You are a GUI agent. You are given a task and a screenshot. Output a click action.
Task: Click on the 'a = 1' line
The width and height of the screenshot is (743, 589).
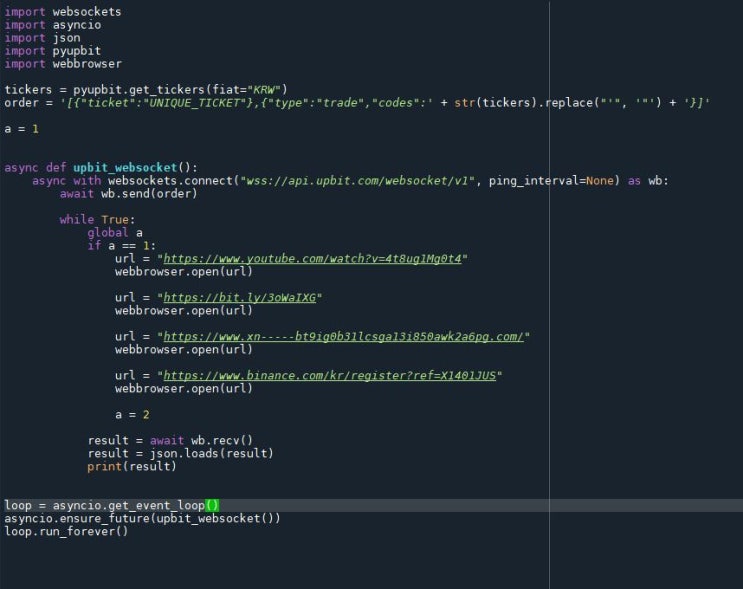coord(21,129)
